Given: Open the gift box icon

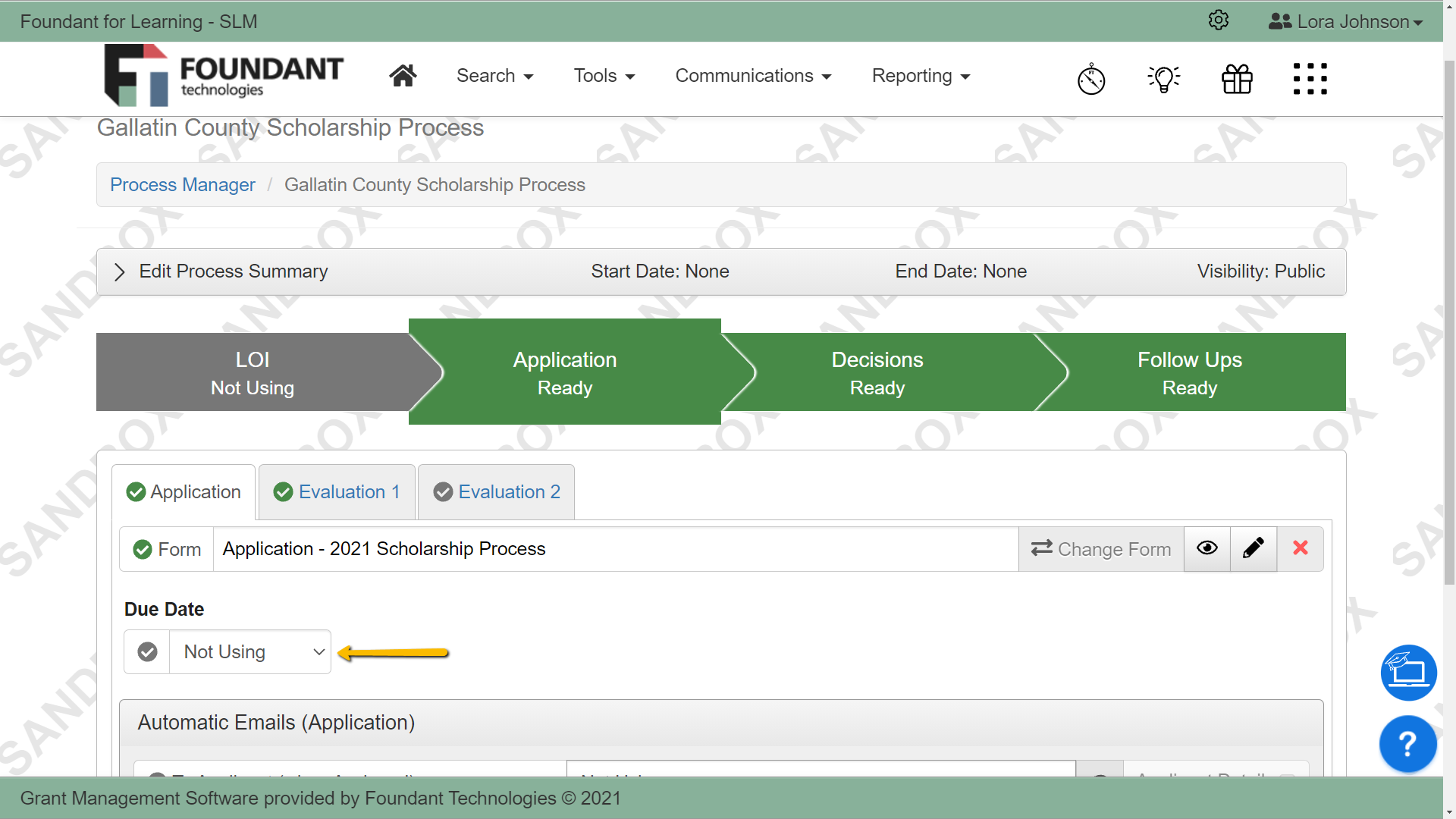Looking at the screenshot, I should pyautogui.click(x=1237, y=79).
